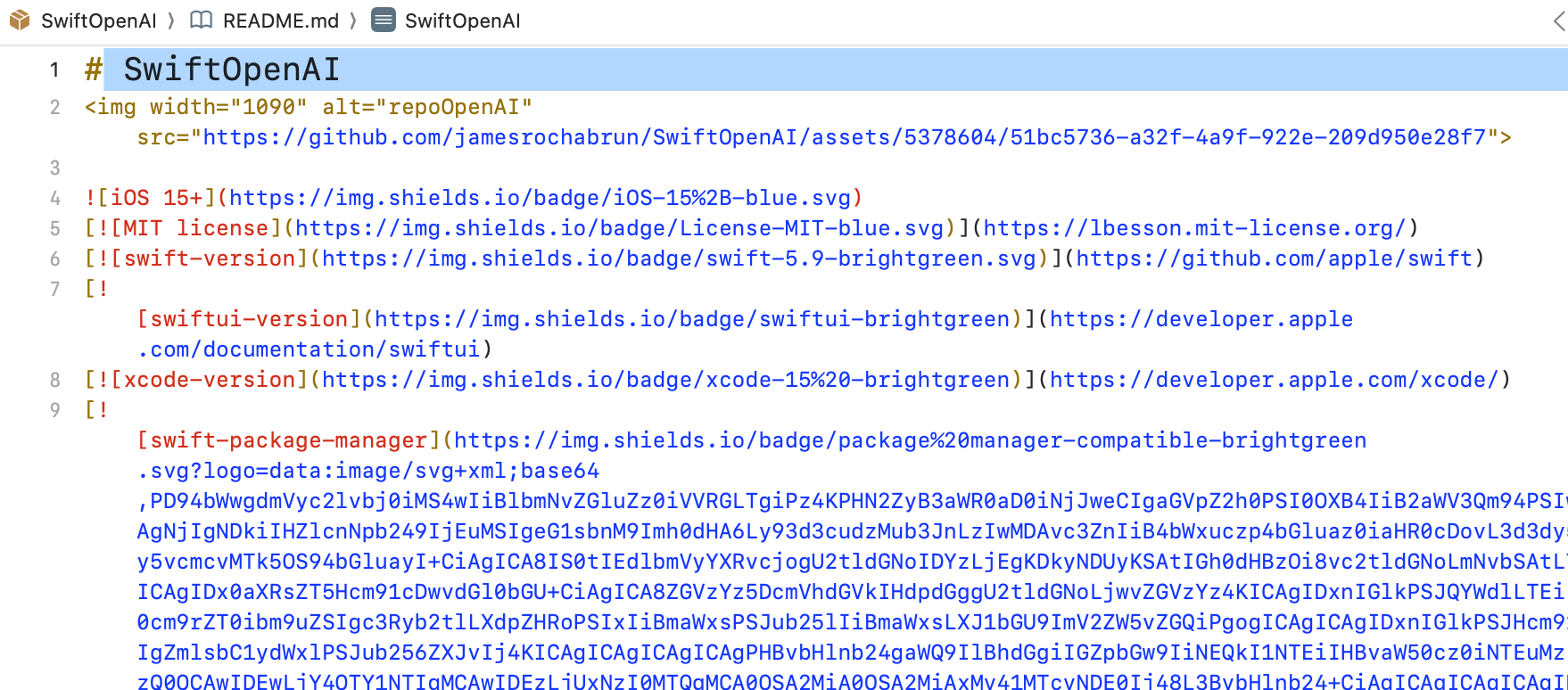The image size is (1568, 690).
Task: Open README.md breadcrumb item
Action: pyautogui.click(x=281, y=21)
